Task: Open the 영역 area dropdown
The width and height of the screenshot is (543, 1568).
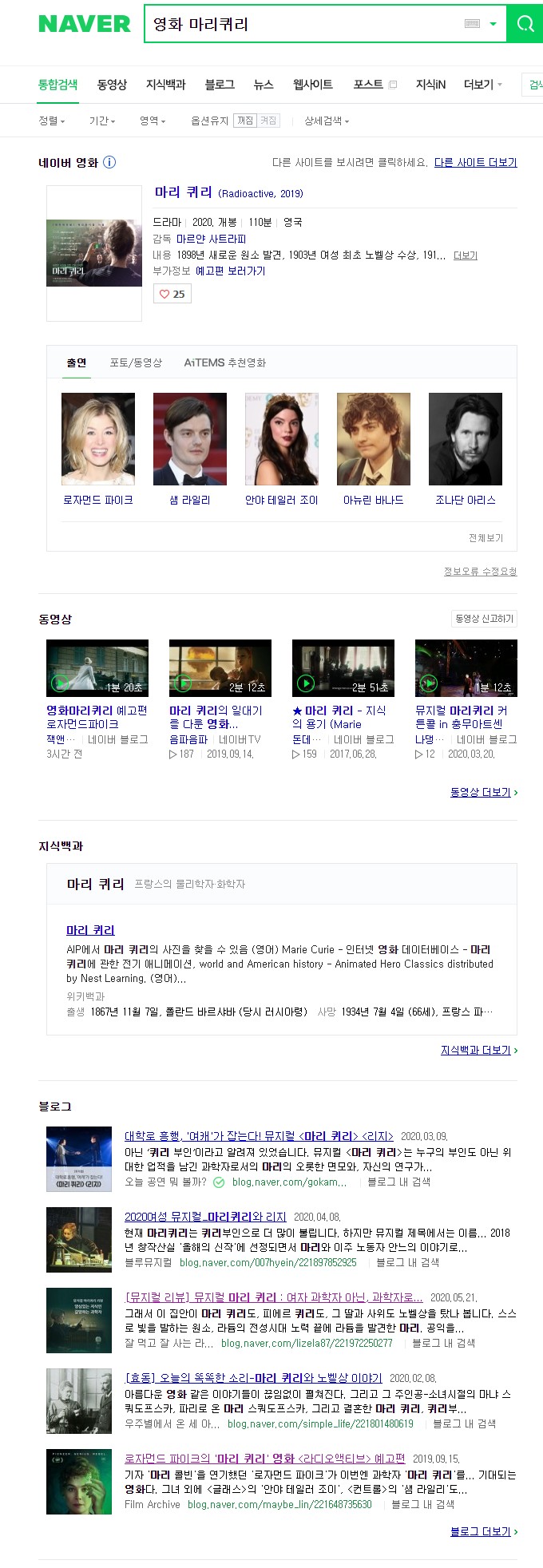Action: click(153, 121)
